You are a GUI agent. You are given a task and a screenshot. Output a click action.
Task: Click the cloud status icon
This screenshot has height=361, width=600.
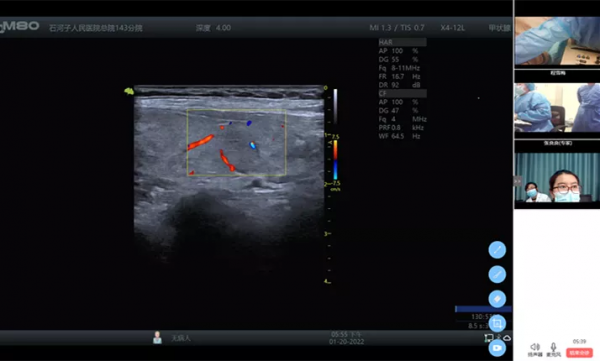(507, 338)
